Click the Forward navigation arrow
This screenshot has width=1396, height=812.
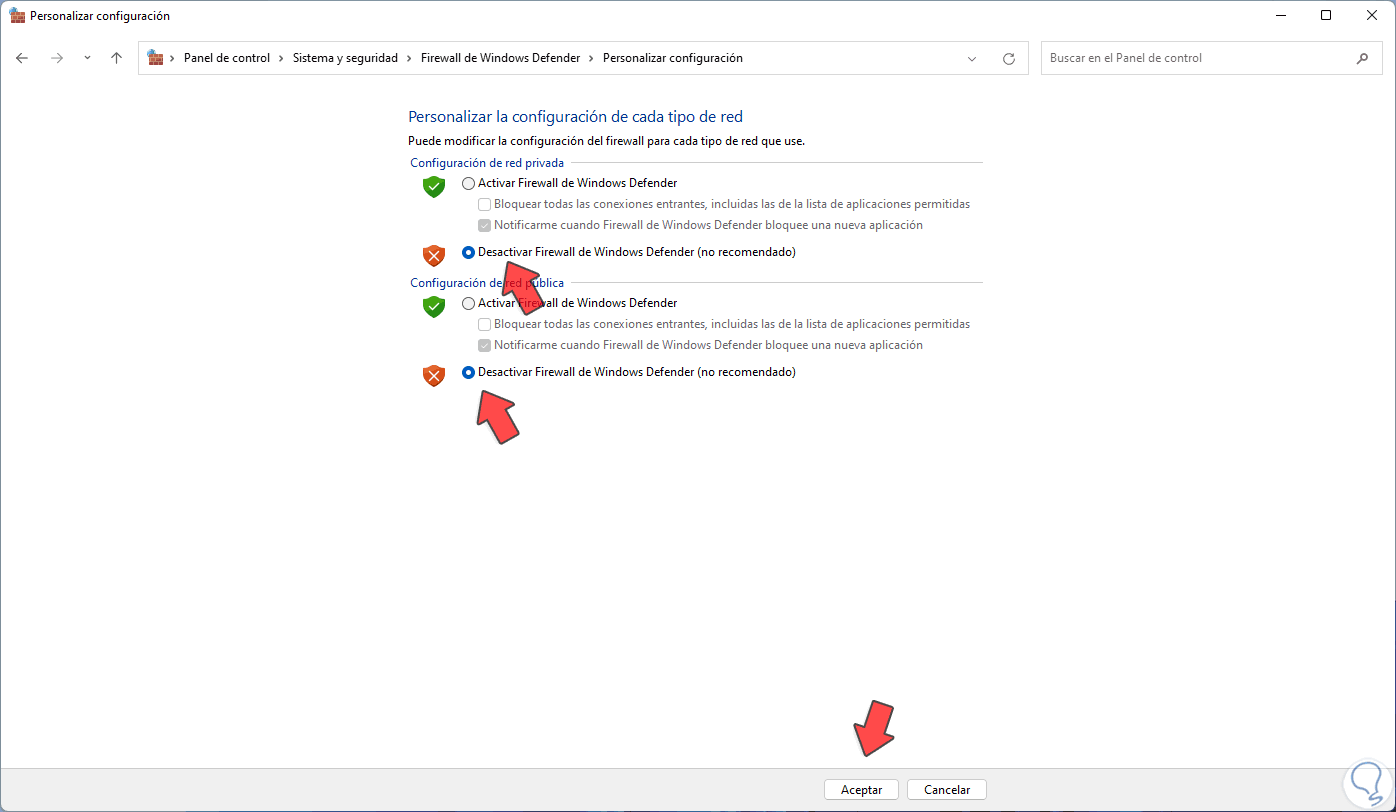[57, 58]
